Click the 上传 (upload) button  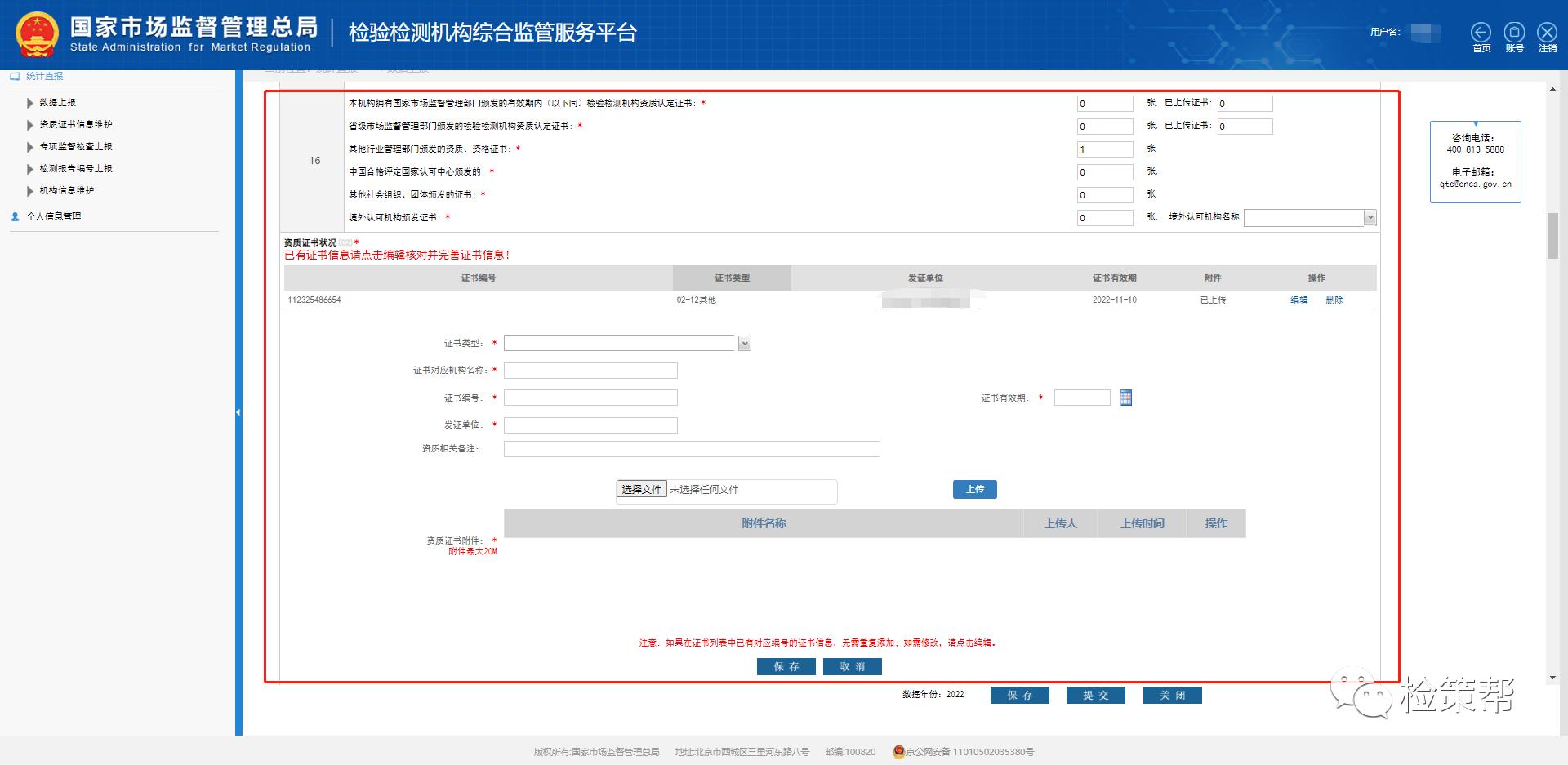[x=974, y=489]
